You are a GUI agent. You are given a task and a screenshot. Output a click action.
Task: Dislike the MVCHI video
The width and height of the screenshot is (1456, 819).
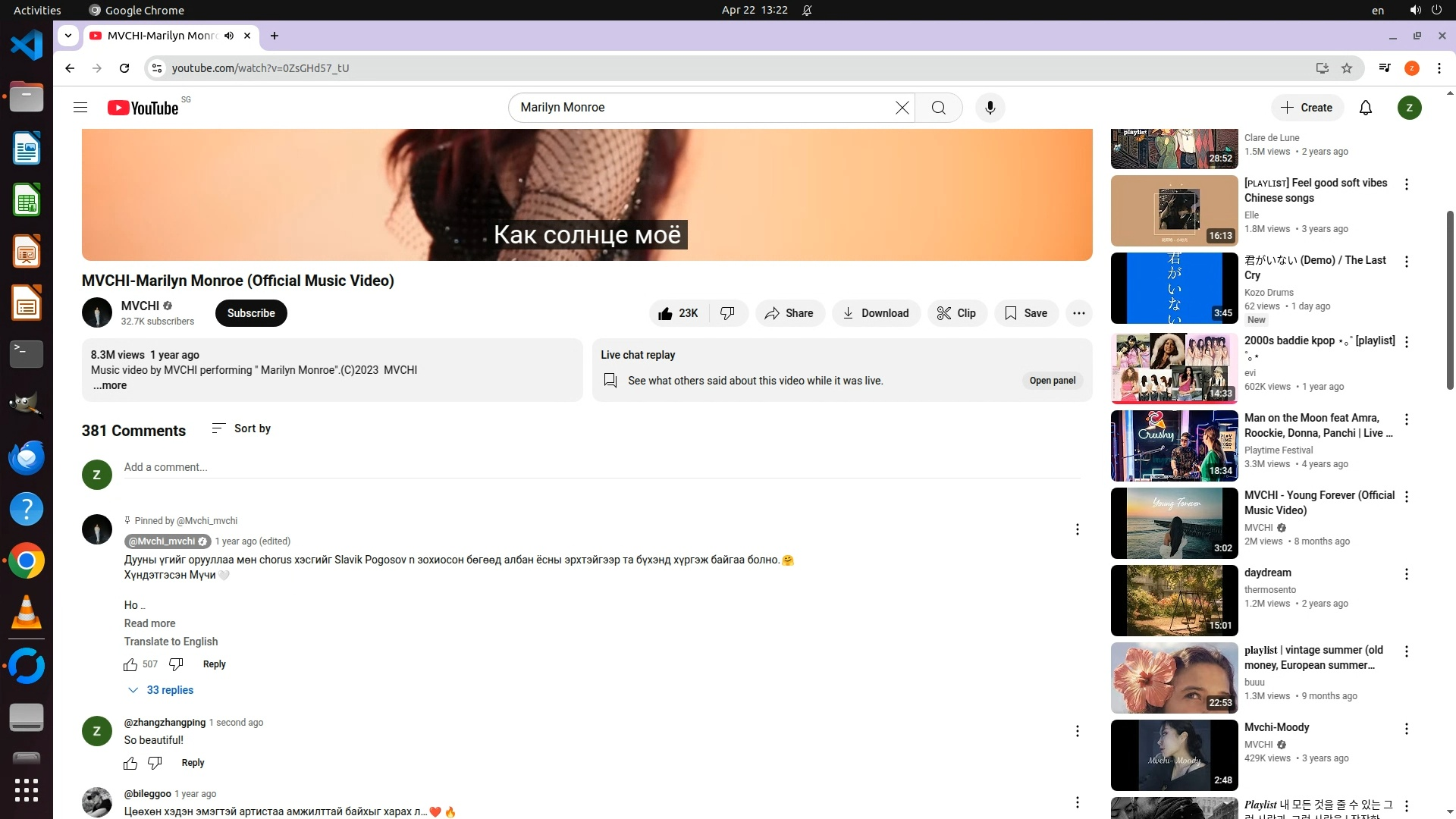point(727,313)
